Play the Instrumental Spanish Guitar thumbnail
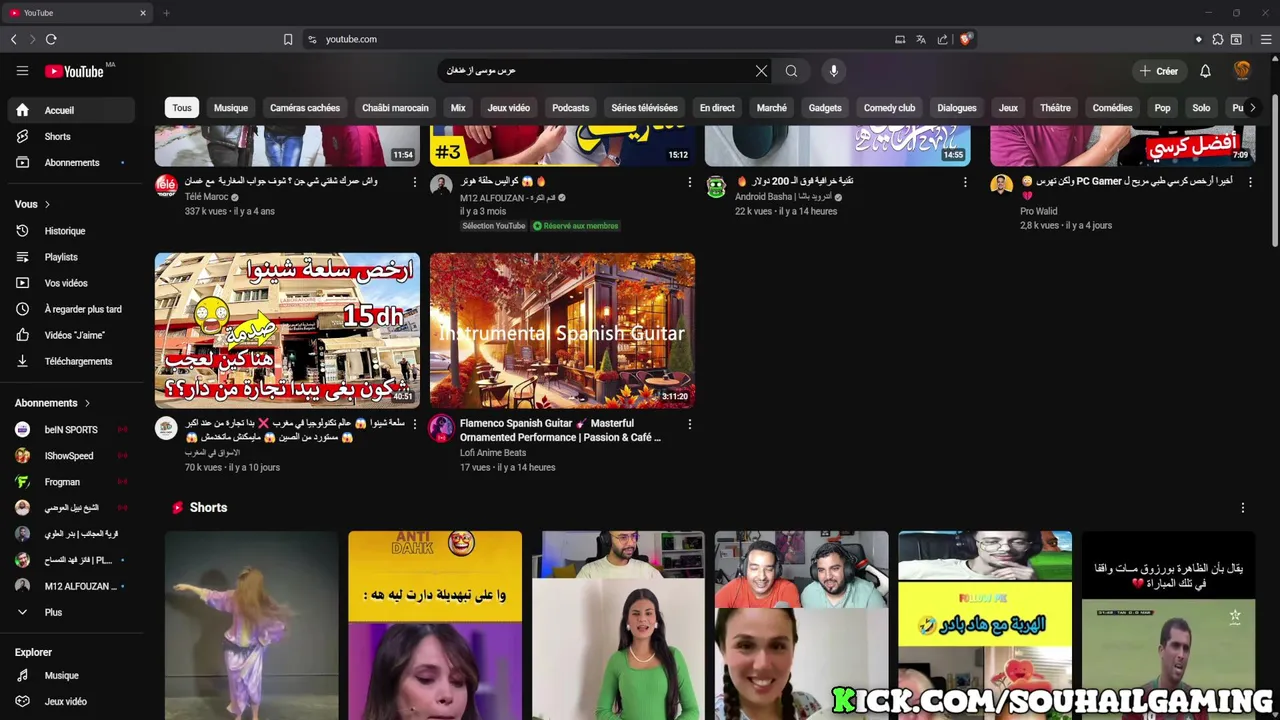Screen dimensions: 1280x720 562,330
